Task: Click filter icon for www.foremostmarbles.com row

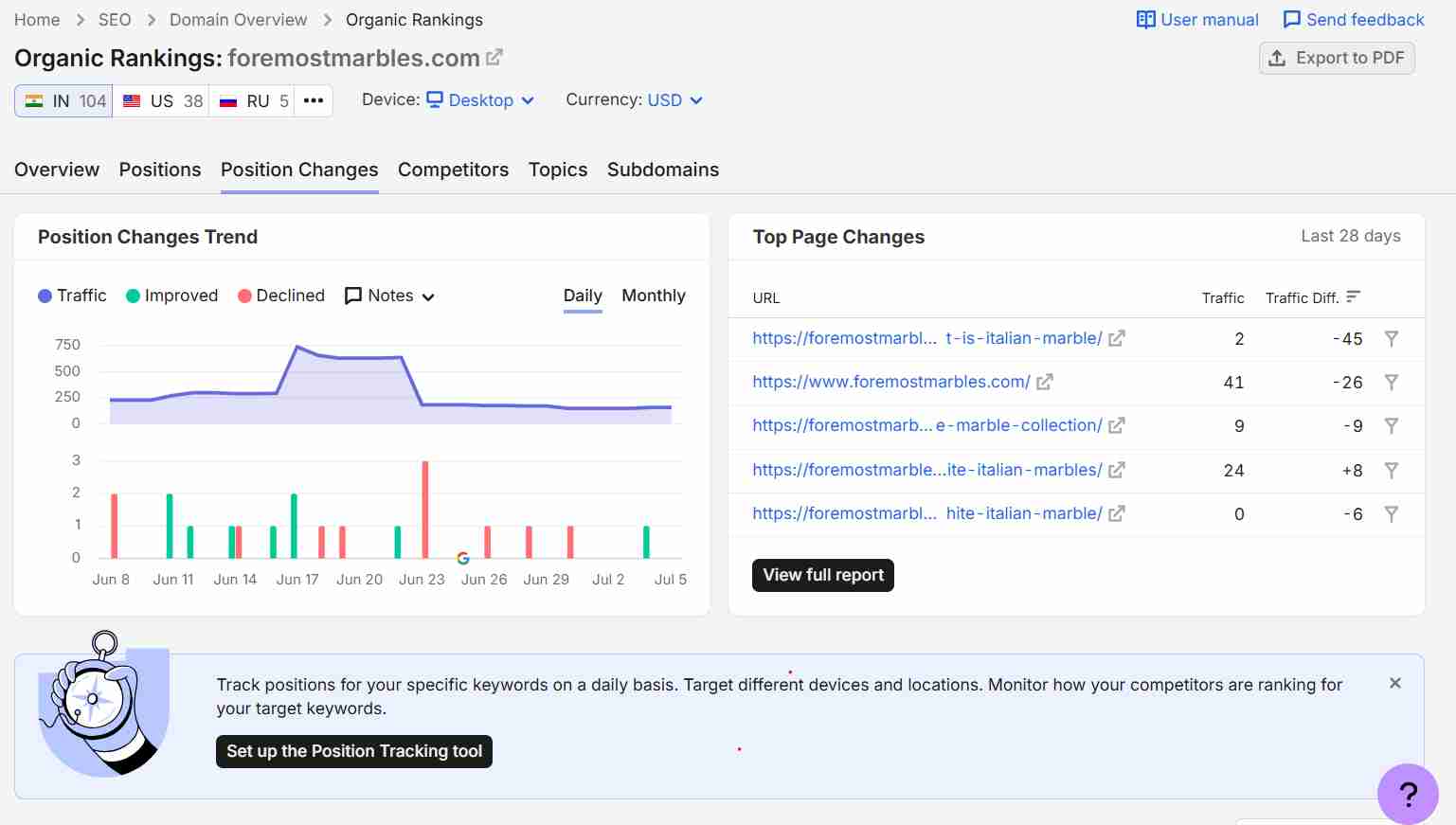Action: click(1391, 382)
